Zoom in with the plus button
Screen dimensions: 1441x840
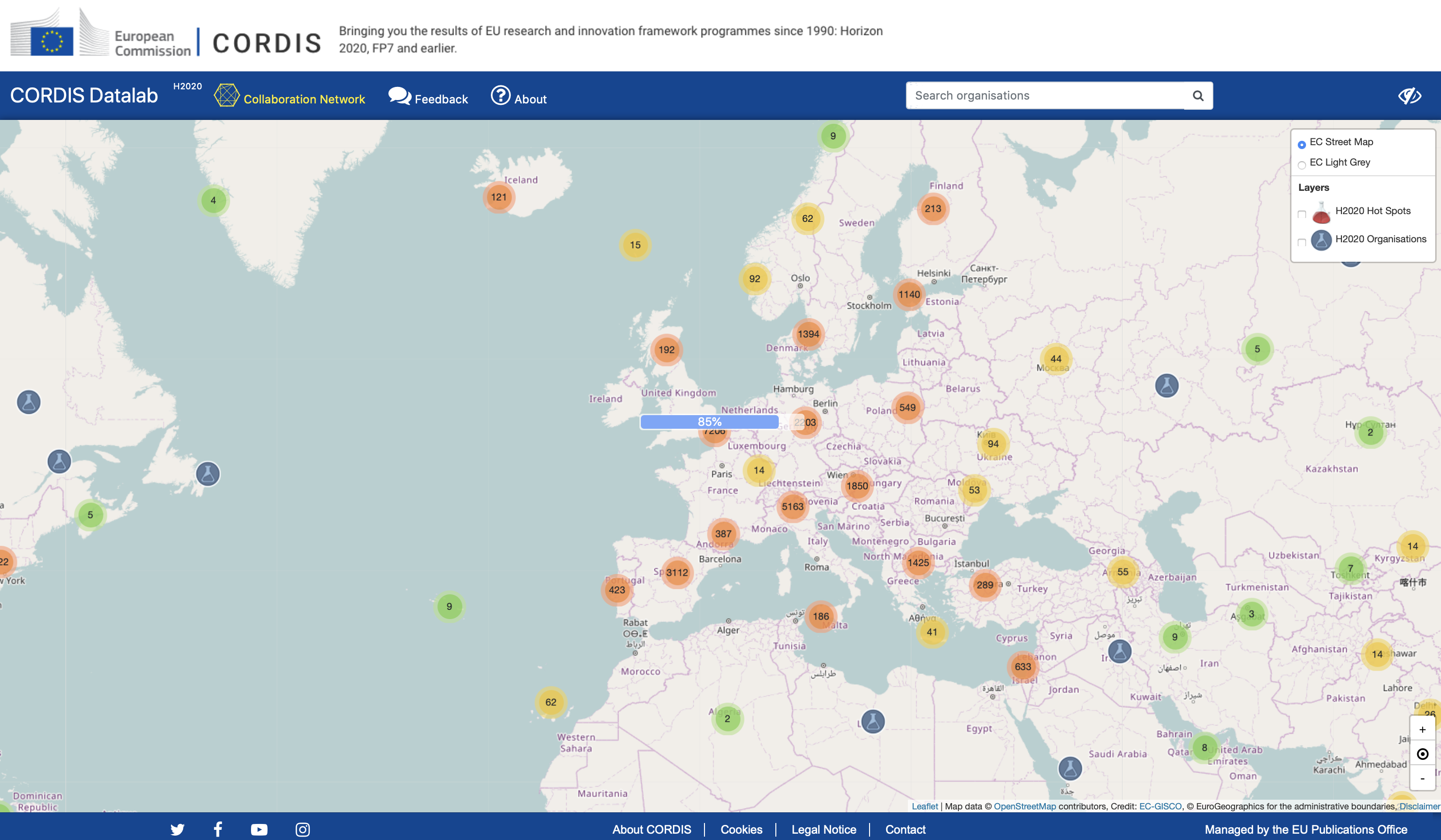[1422, 730]
